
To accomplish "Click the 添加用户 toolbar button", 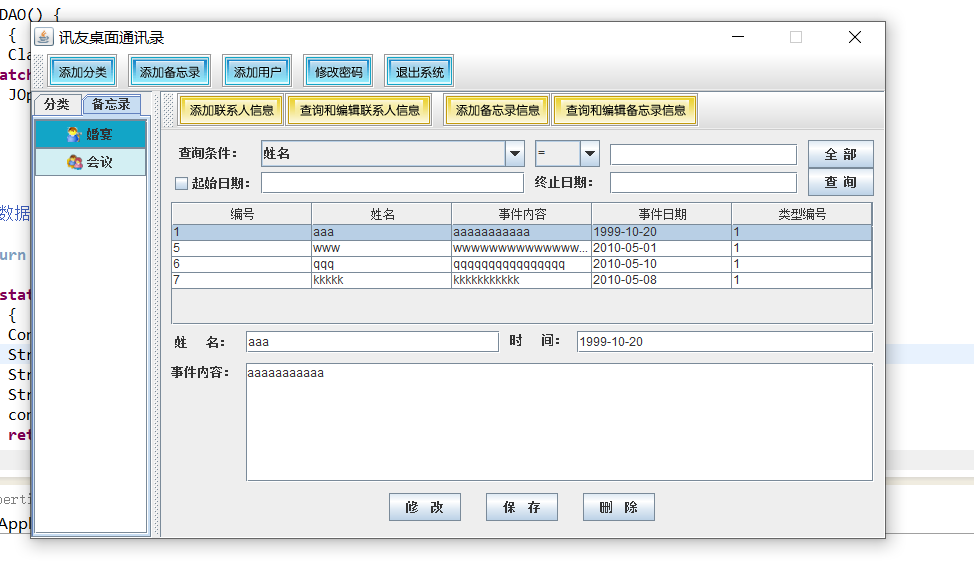I will pyautogui.click(x=257, y=72).
